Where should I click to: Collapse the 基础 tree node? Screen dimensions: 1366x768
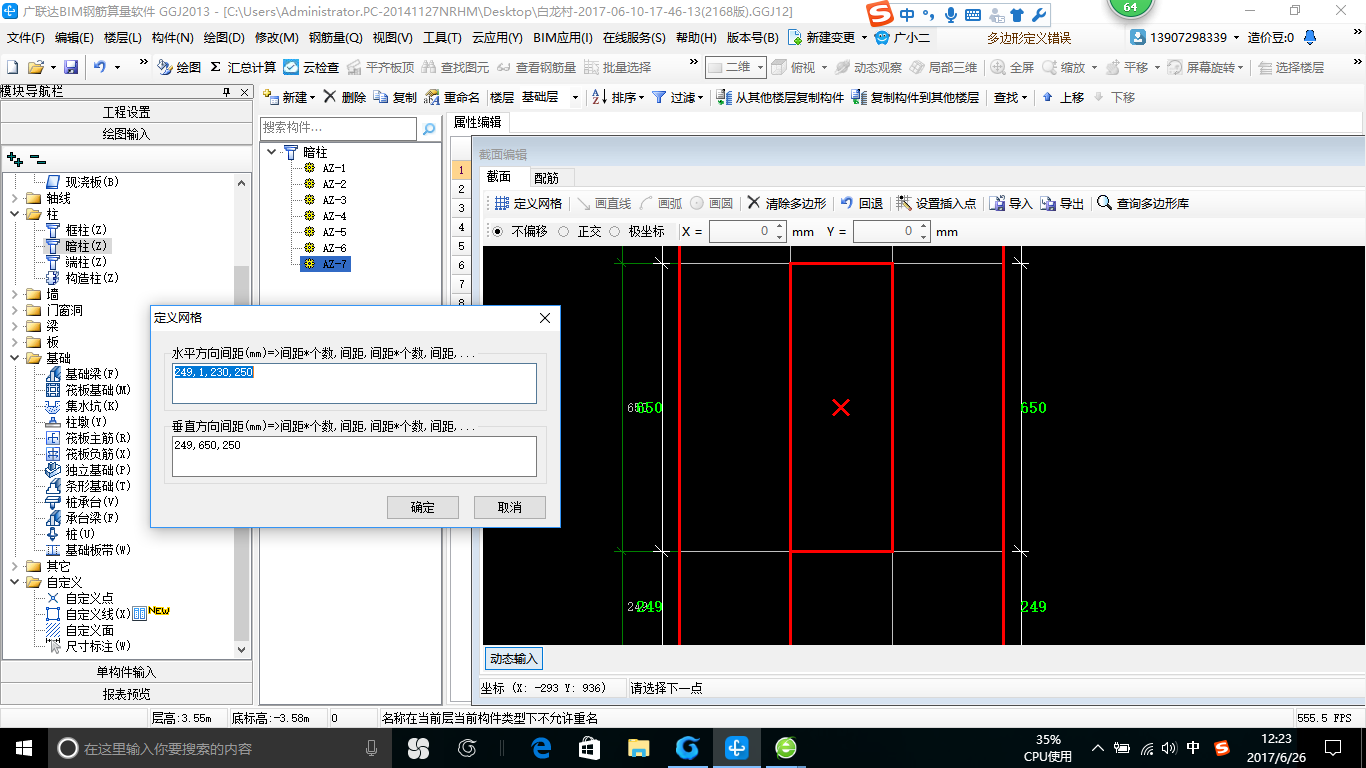[x=15, y=358]
